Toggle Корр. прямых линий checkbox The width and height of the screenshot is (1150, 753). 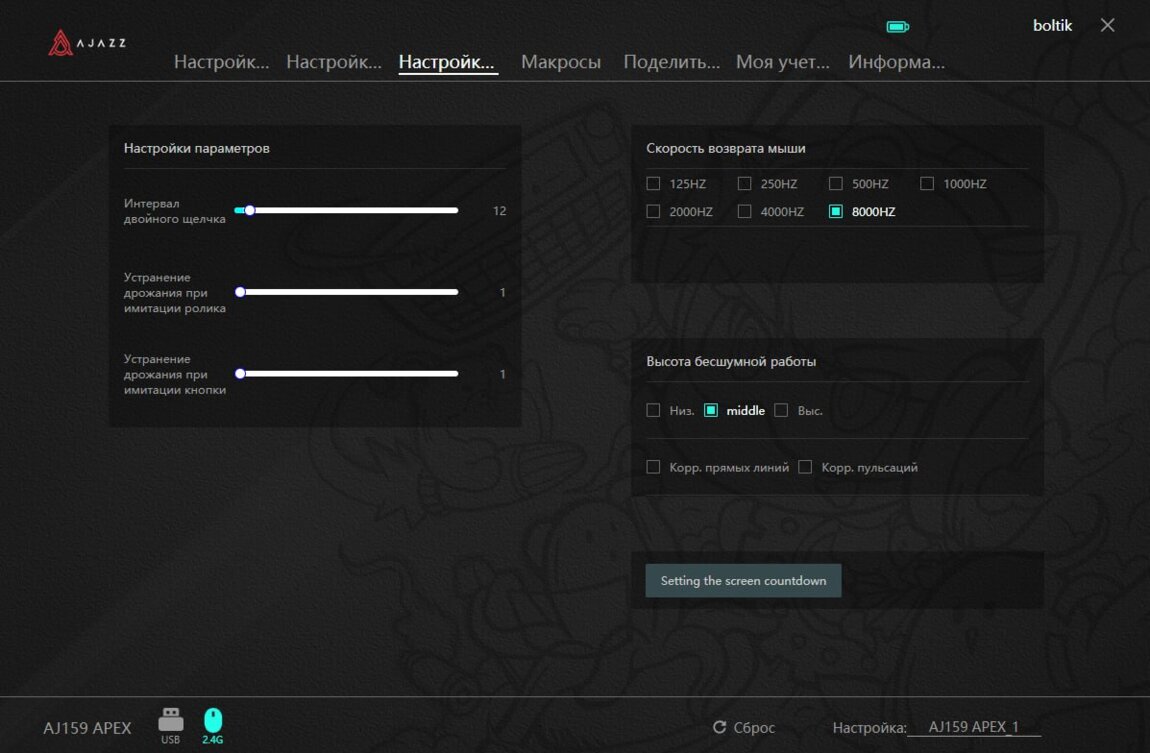coord(653,467)
